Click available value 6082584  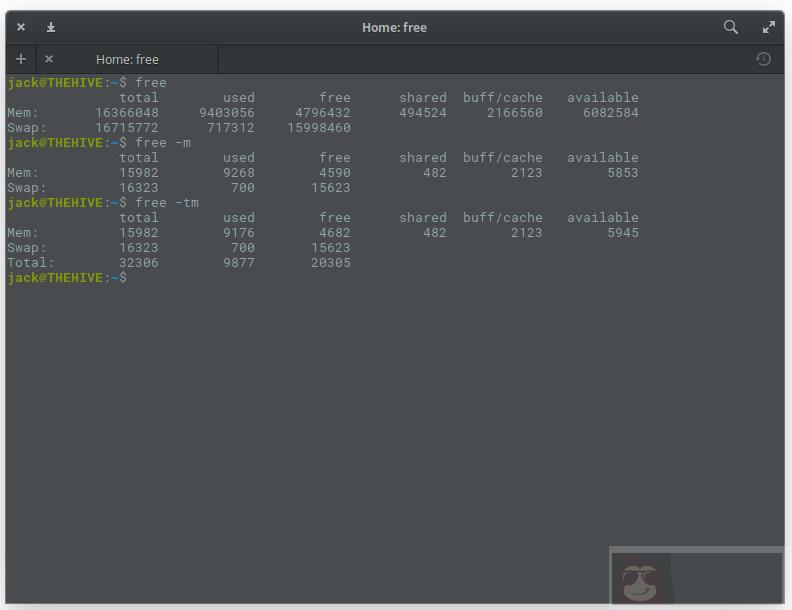[x=611, y=113]
